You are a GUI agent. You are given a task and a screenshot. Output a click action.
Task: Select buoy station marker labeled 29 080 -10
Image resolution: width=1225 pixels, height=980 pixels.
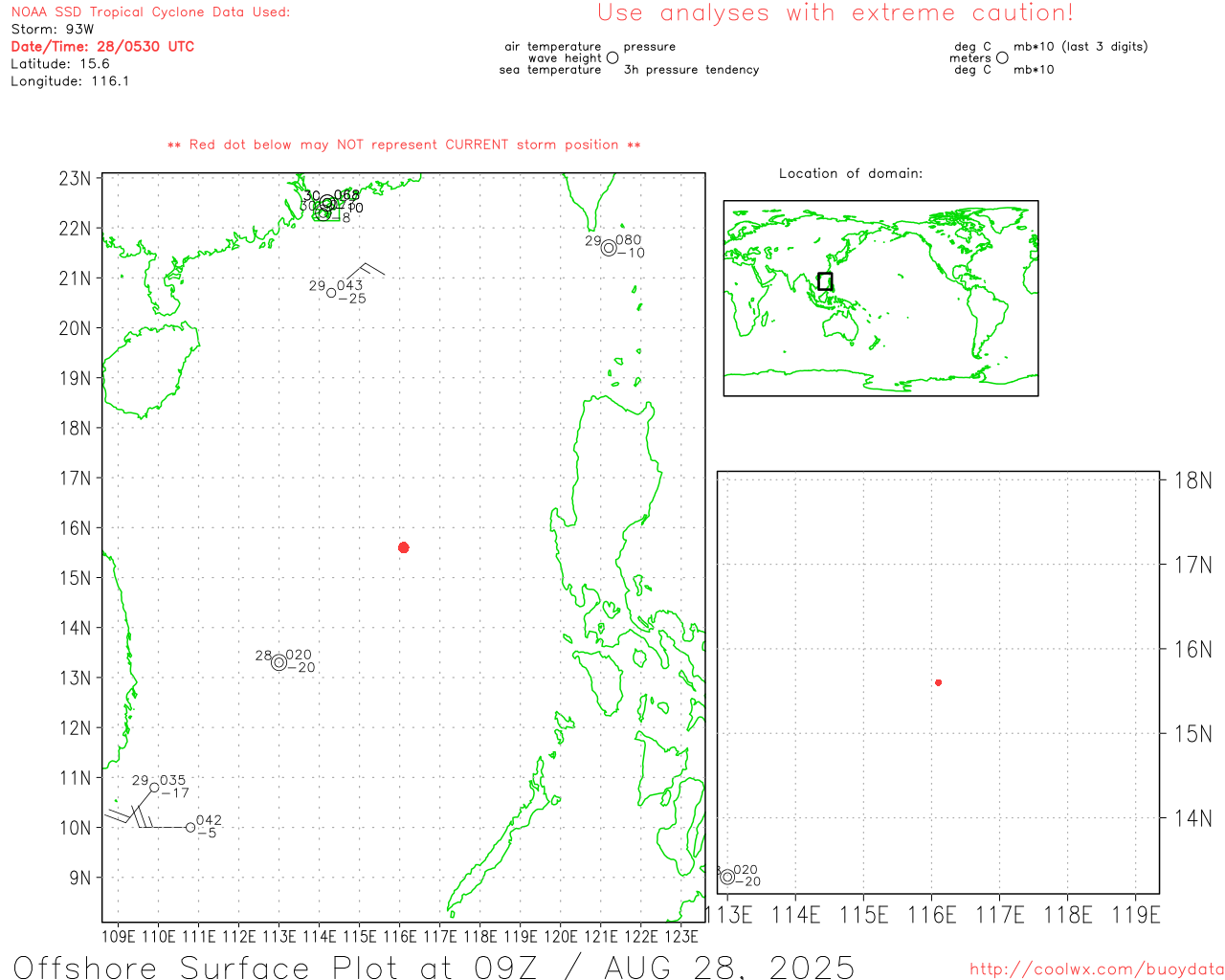[609, 249]
